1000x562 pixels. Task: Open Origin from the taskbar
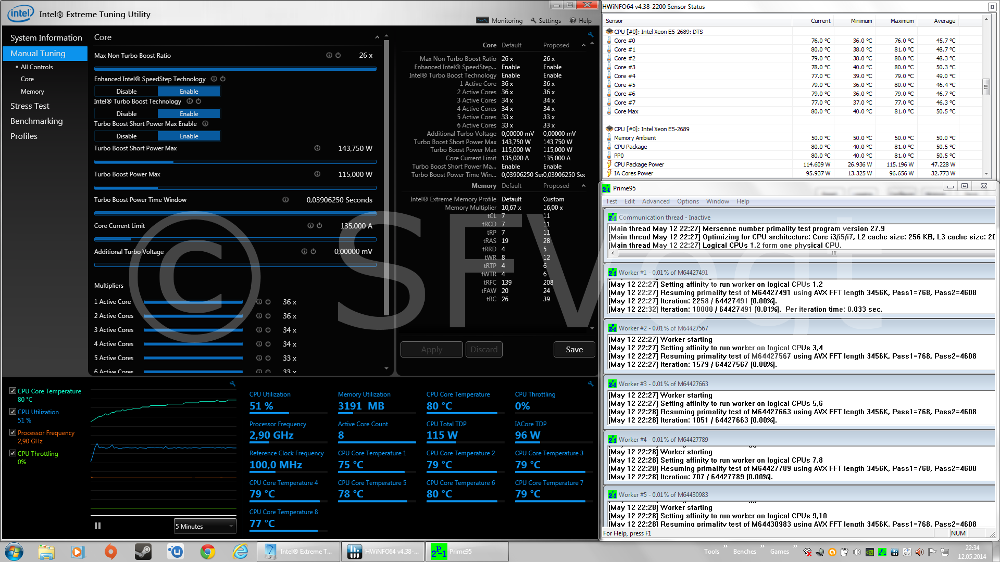(110, 551)
